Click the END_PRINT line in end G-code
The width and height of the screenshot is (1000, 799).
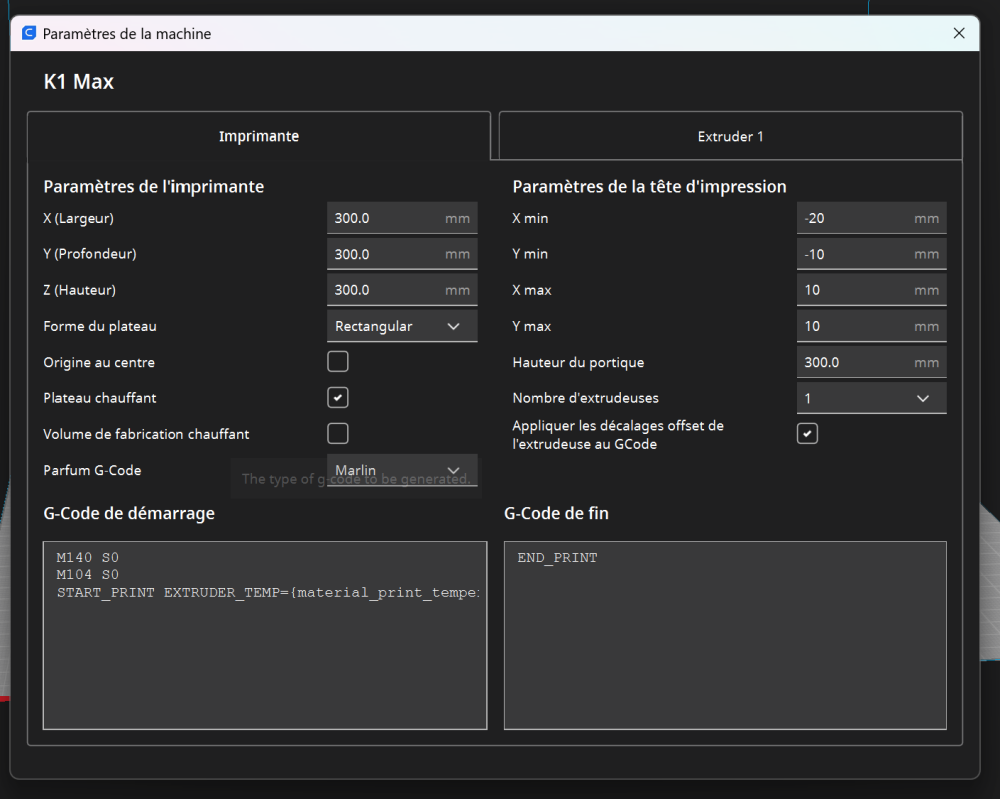[x=557, y=558]
